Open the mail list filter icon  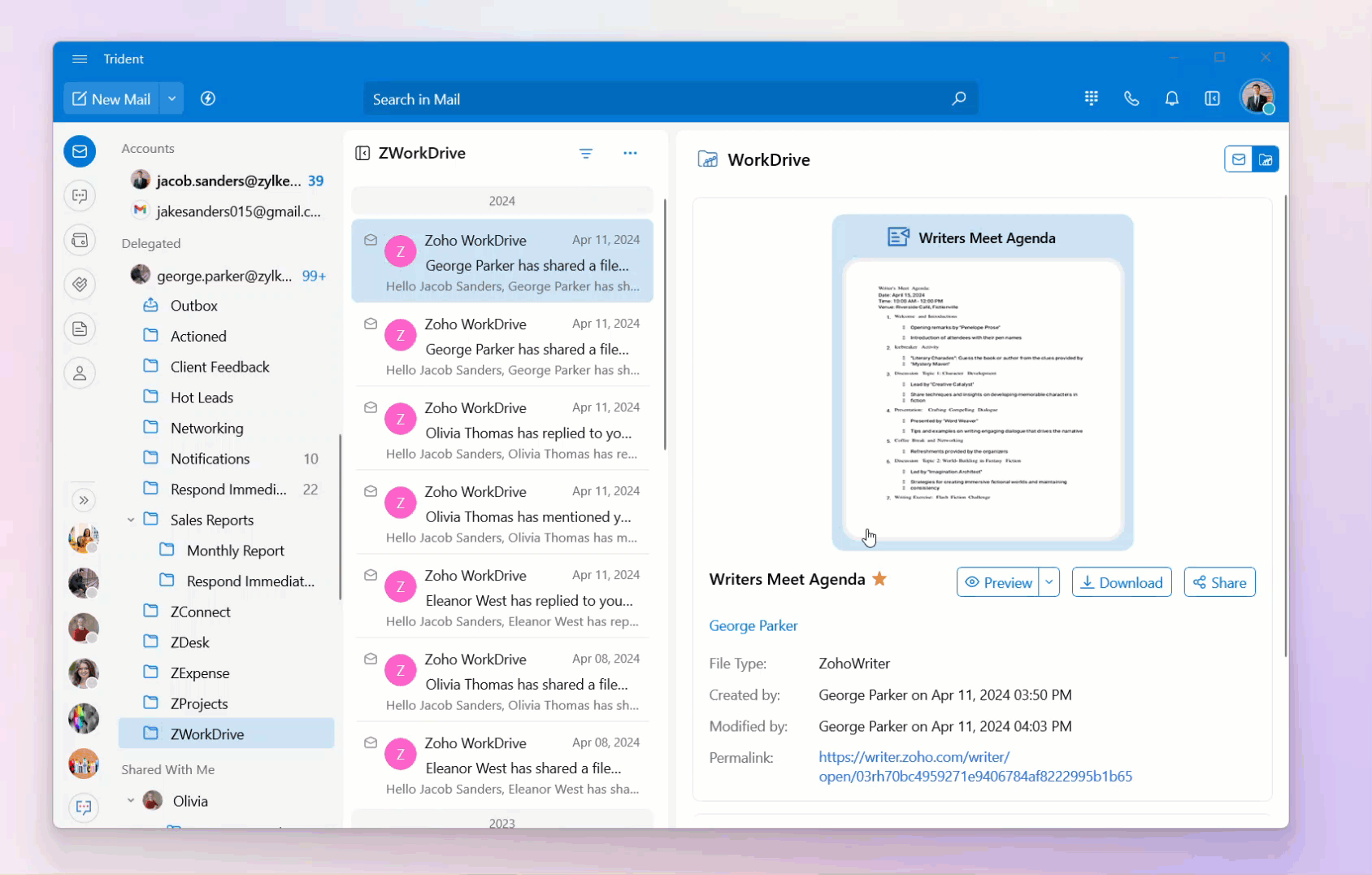pos(586,153)
